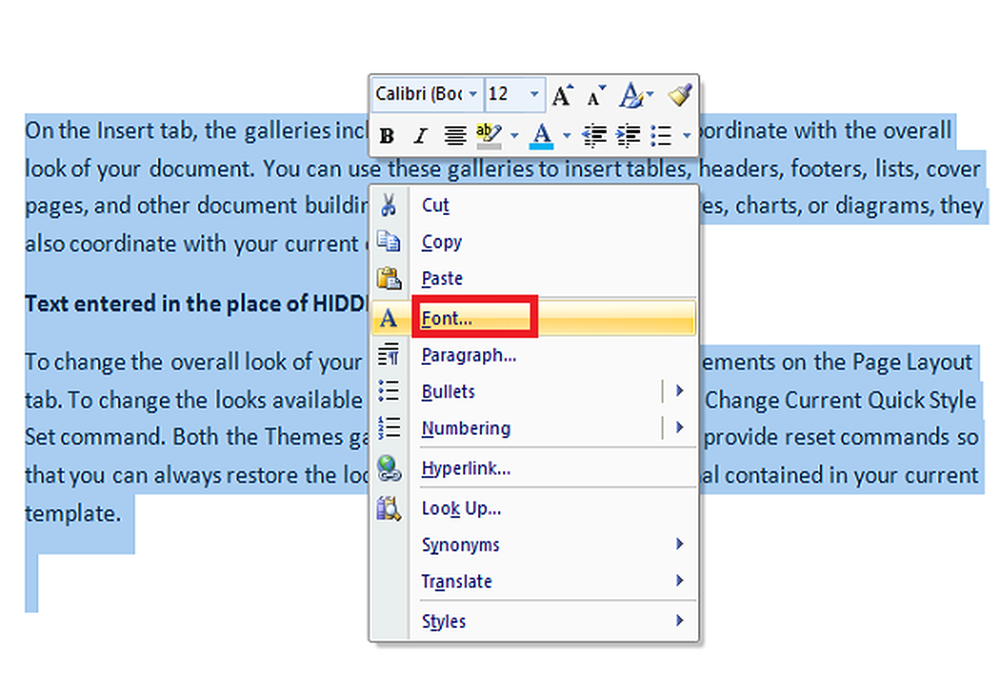Choose Font... from the context menu
This screenshot has height=696, width=1000.
coord(447,318)
